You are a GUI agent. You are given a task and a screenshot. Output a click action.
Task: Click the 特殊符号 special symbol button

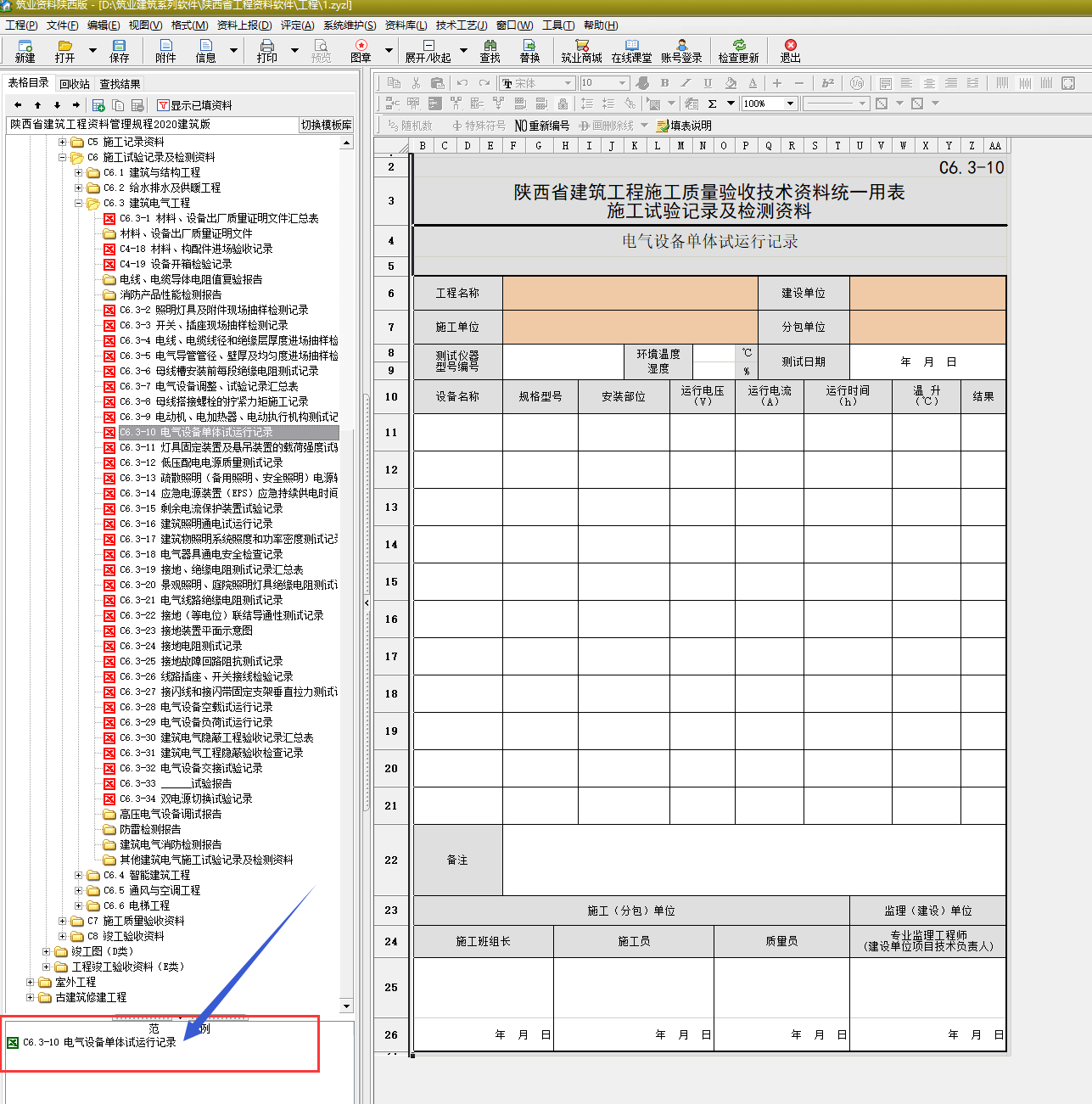(479, 126)
